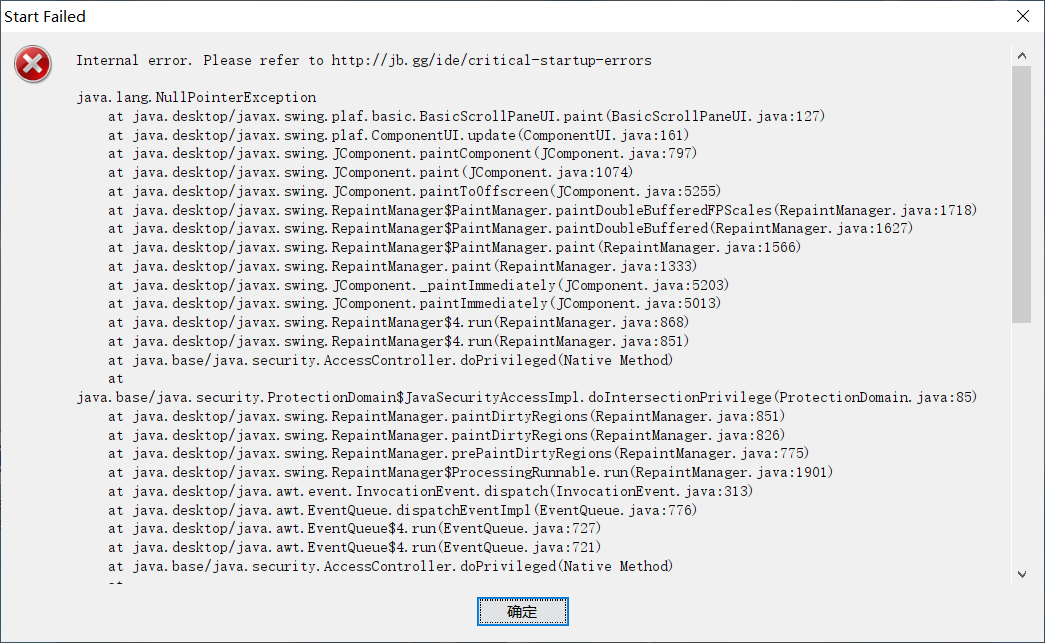1045x643 pixels.
Task: Click the dialog close X button
Action: pyautogui.click(x=1024, y=16)
